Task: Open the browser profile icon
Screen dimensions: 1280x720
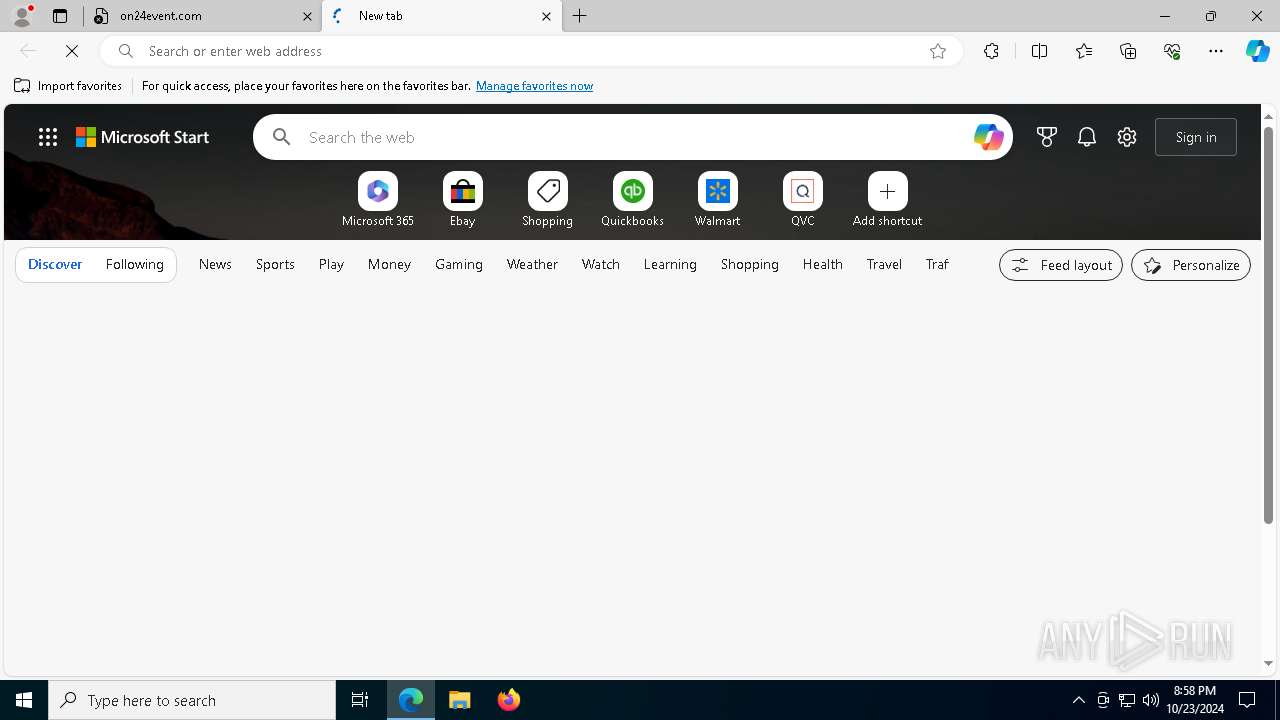Action: 22,16
